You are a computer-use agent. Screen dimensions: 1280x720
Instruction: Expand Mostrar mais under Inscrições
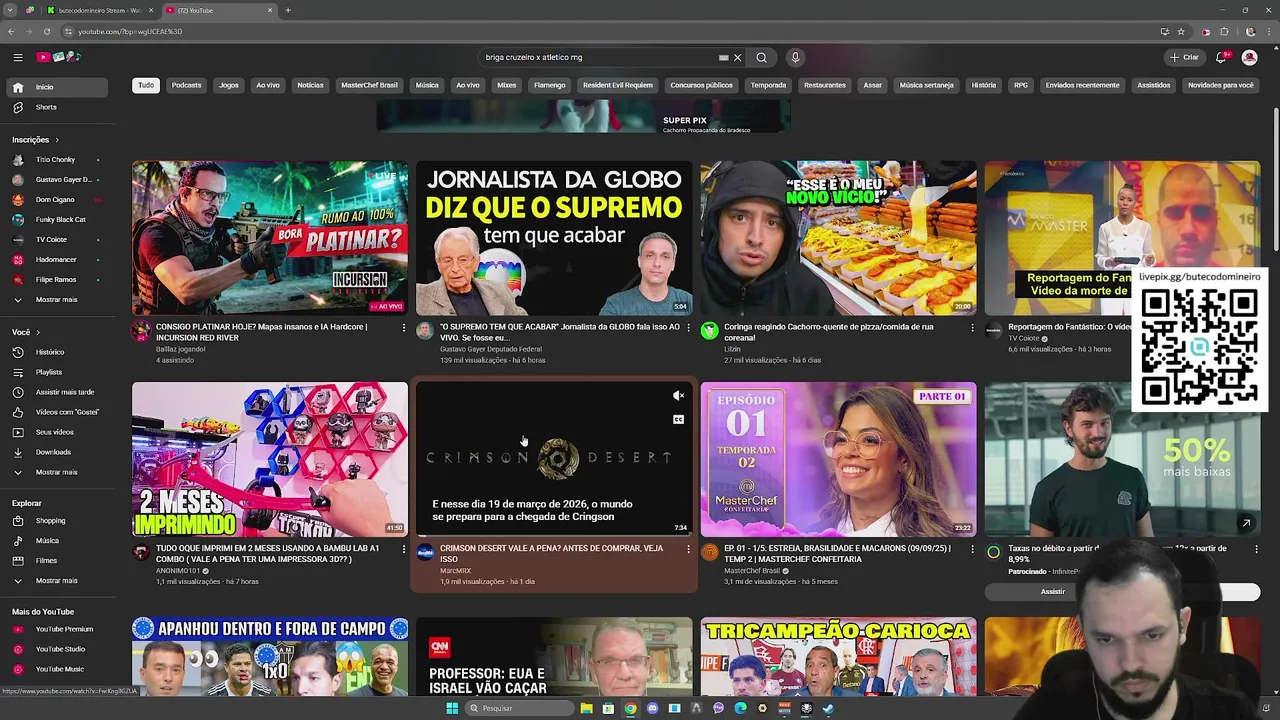click(58, 300)
